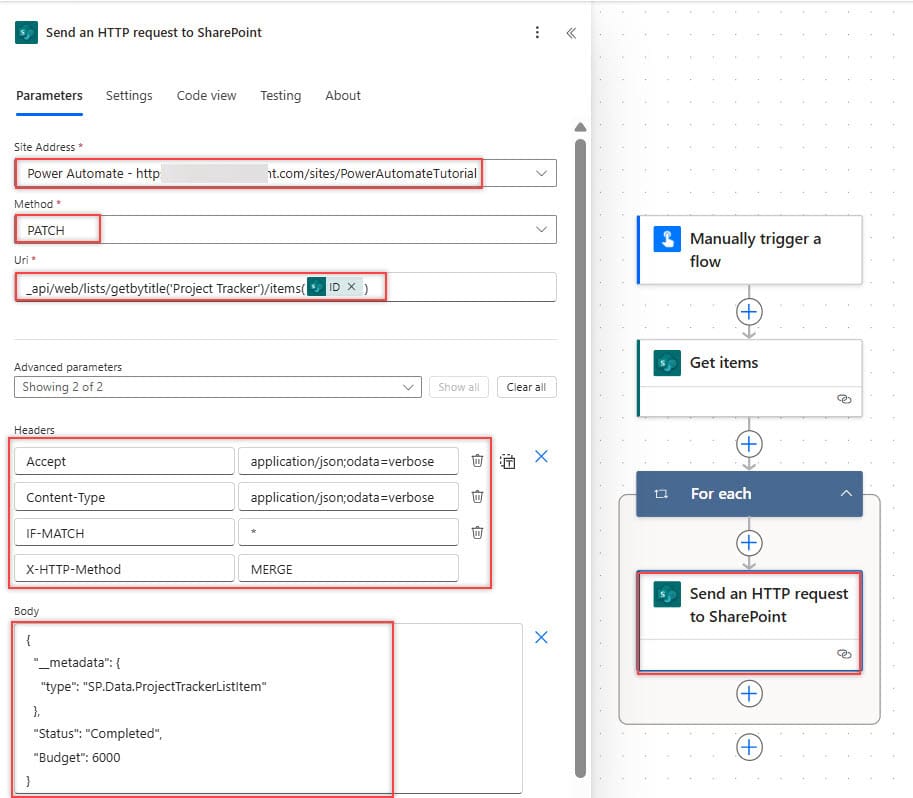Click the Content-Type header key field

[125, 497]
